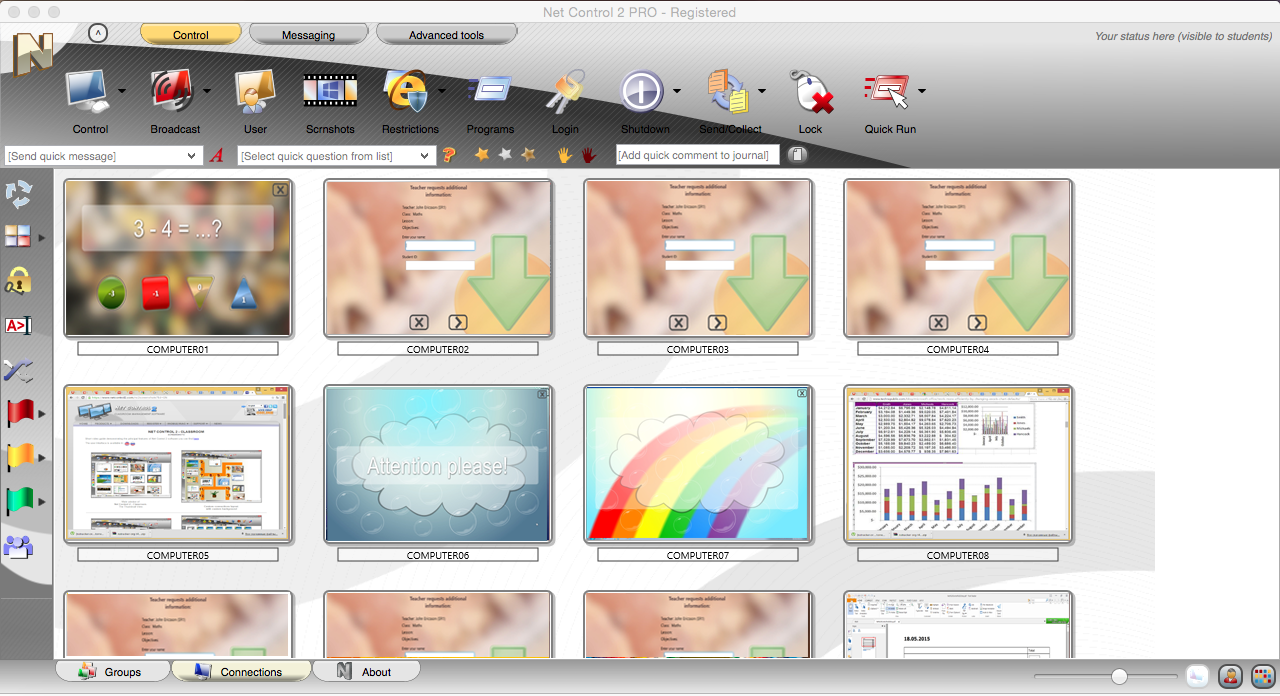
Task: Close the Attention please overlay on COMPUTER06
Action: 543,394
